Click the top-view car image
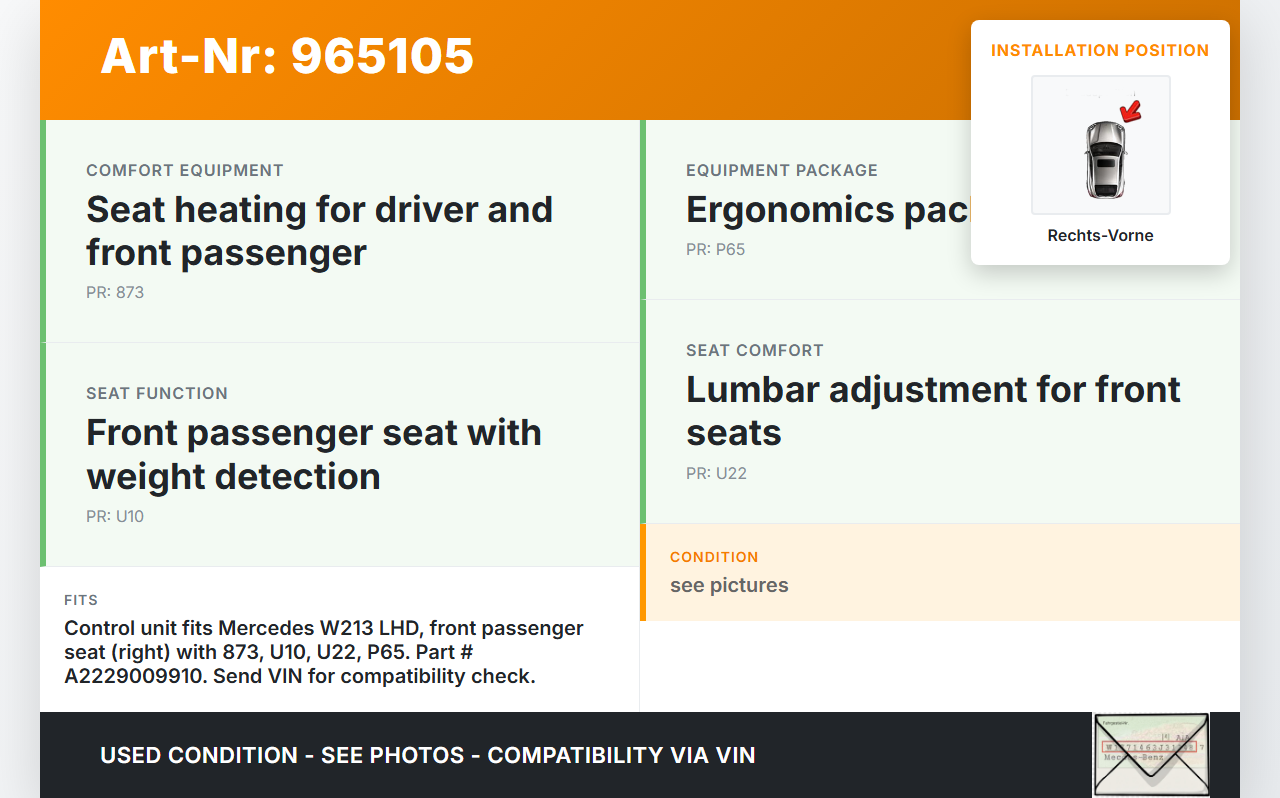Image resolution: width=1280 pixels, height=798 pixels. point(1104,158)
